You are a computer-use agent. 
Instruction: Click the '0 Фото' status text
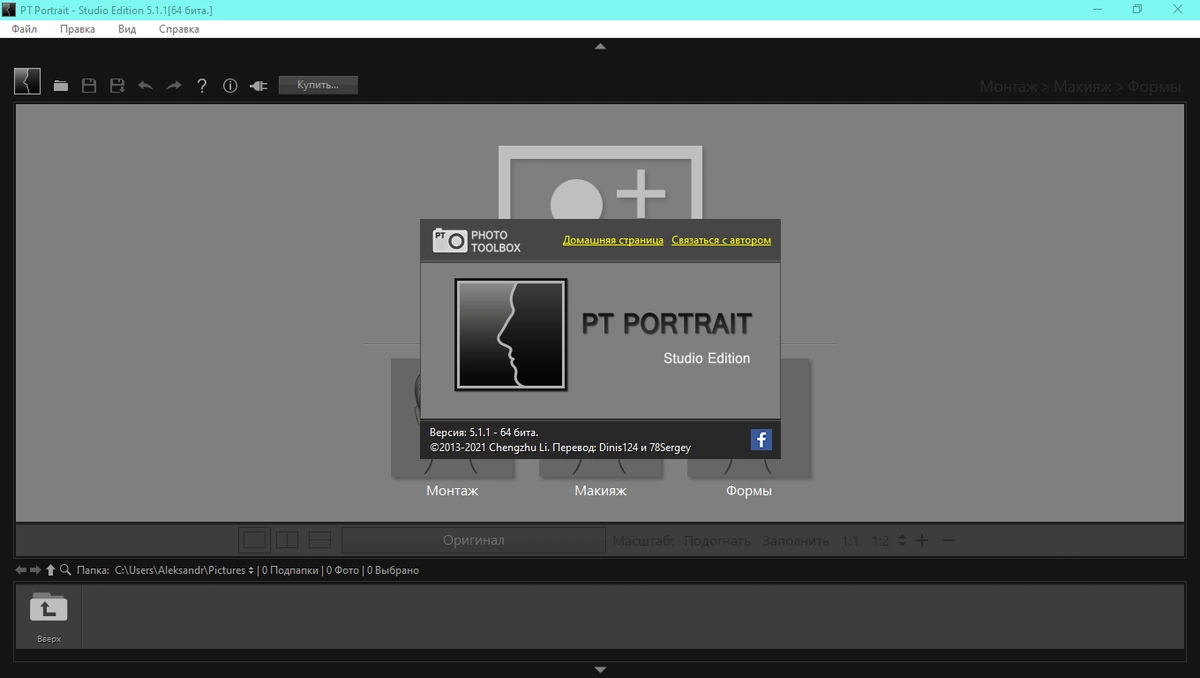click(343, 570)
